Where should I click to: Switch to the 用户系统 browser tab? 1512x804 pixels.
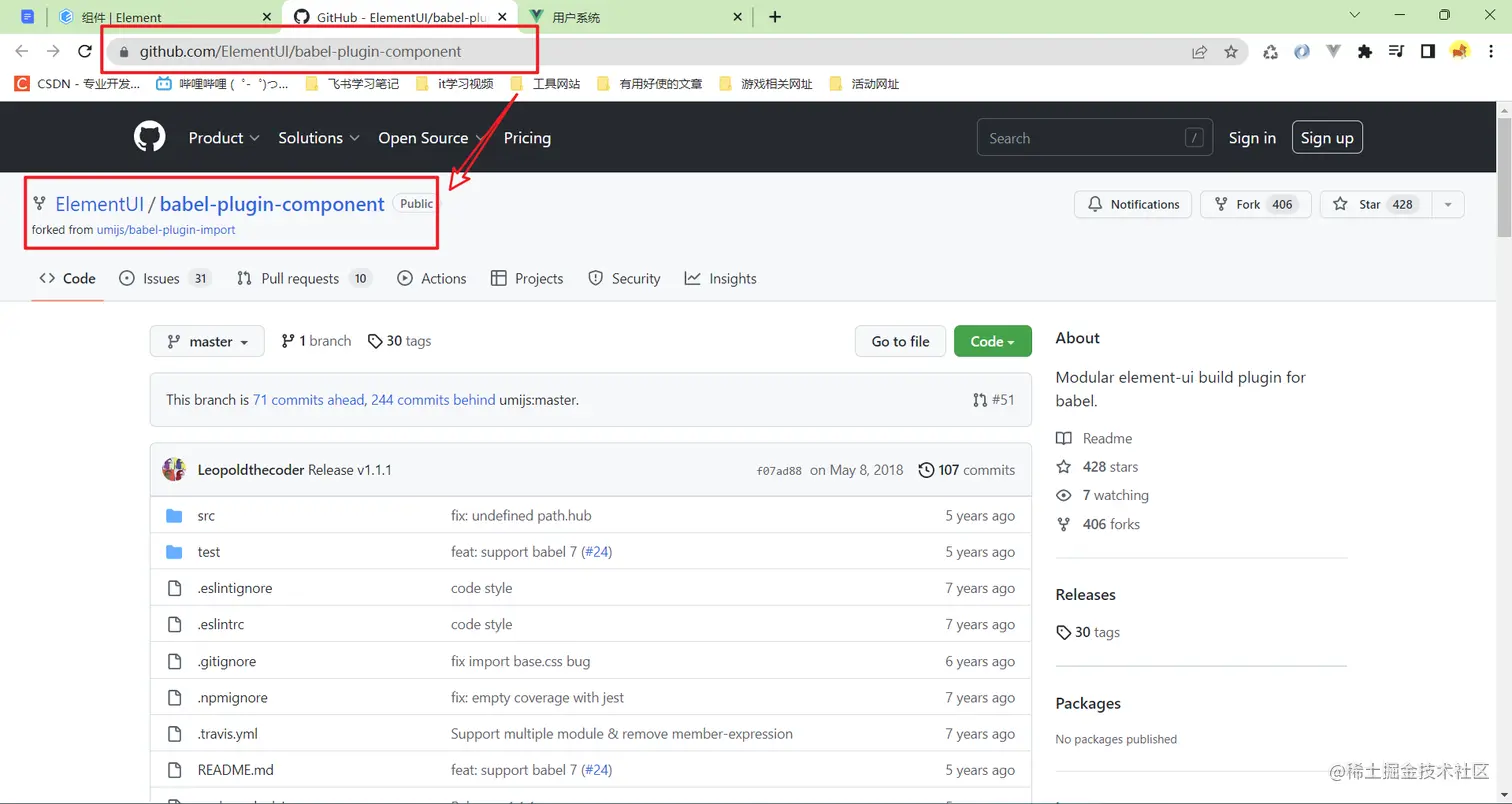click(x=636, y=17)
